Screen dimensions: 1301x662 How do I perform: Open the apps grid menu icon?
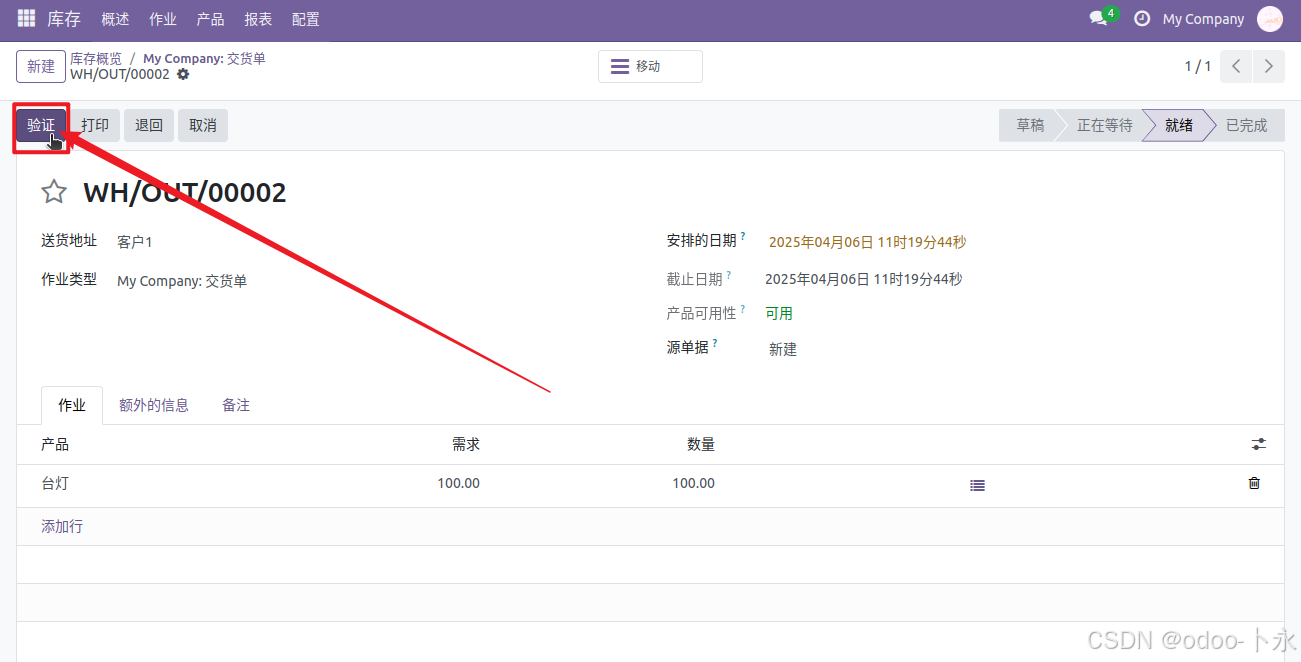pyautogui.click(x=26, y=18)
